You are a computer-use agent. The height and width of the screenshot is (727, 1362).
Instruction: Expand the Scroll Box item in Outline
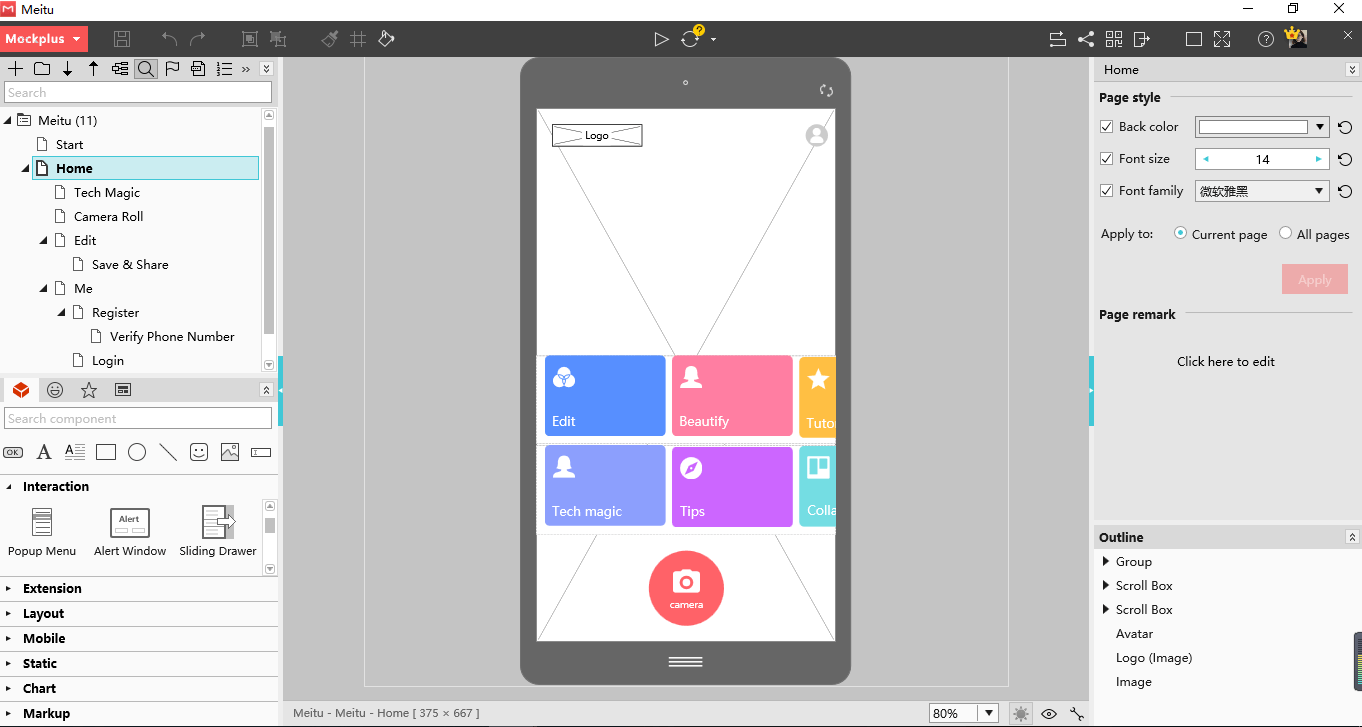1104,585
